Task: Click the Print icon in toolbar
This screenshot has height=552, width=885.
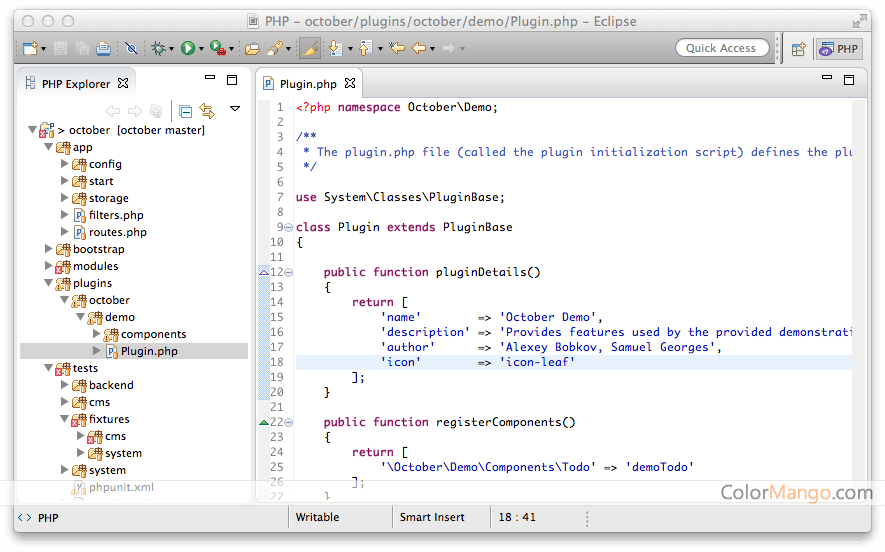Action: point(103,49)
